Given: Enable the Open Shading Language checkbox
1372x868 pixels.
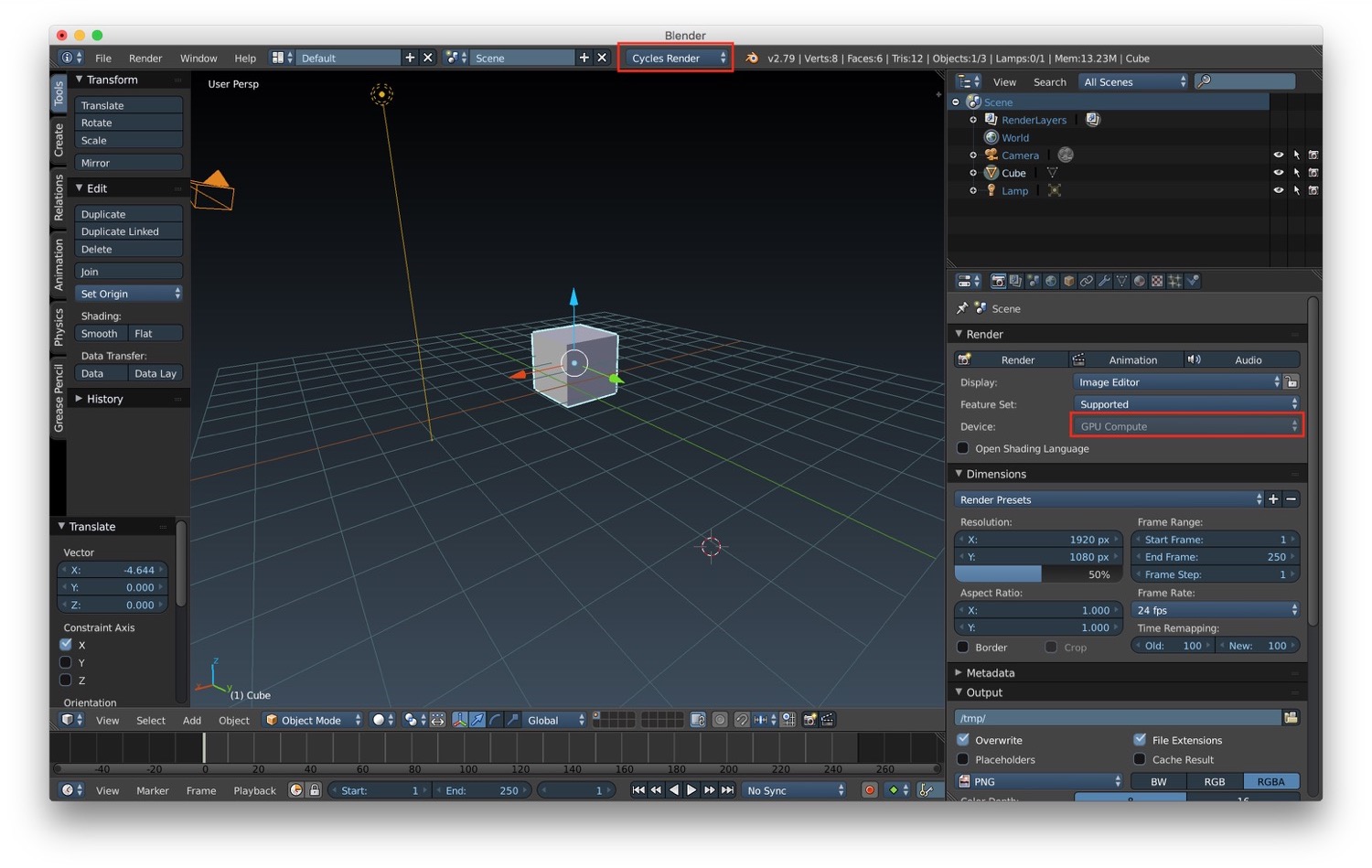Looking at the screenshot, I should coord(962,448).
